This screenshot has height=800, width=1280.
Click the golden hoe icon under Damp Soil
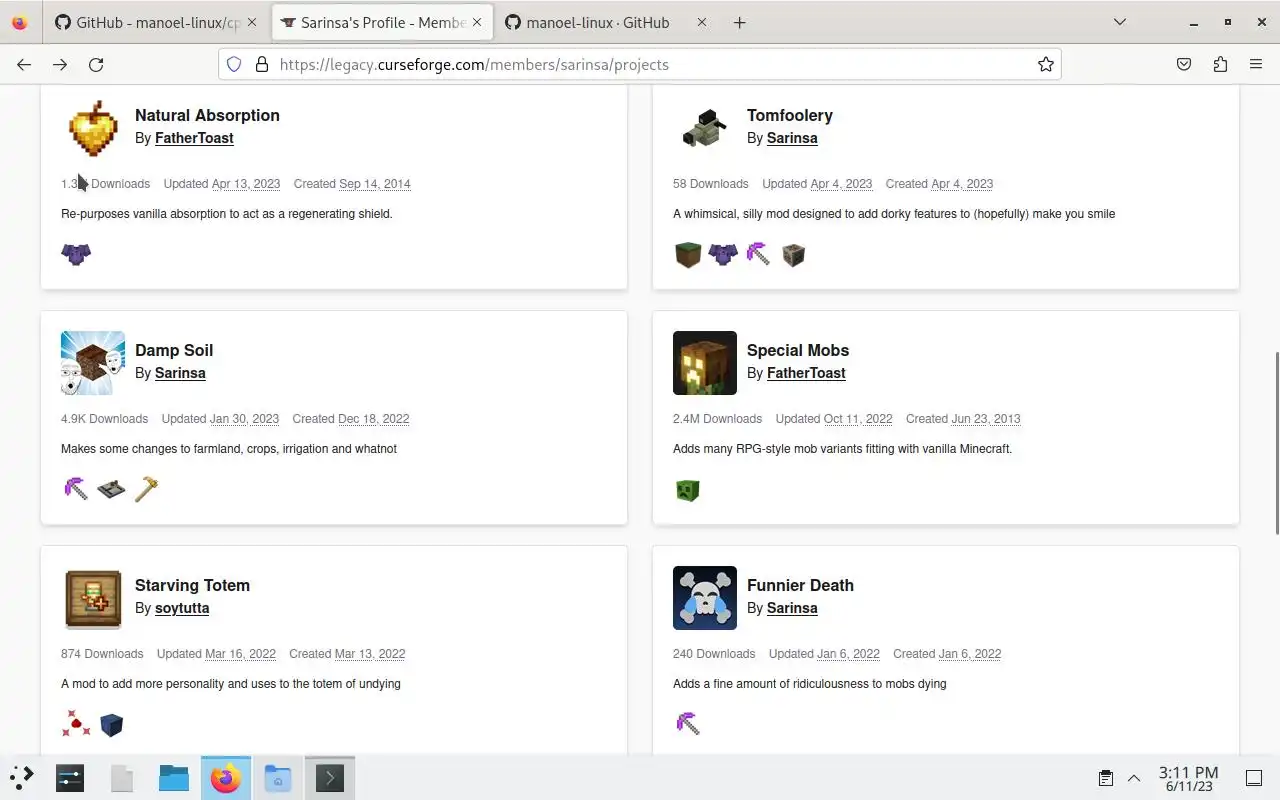click(146, 489)
